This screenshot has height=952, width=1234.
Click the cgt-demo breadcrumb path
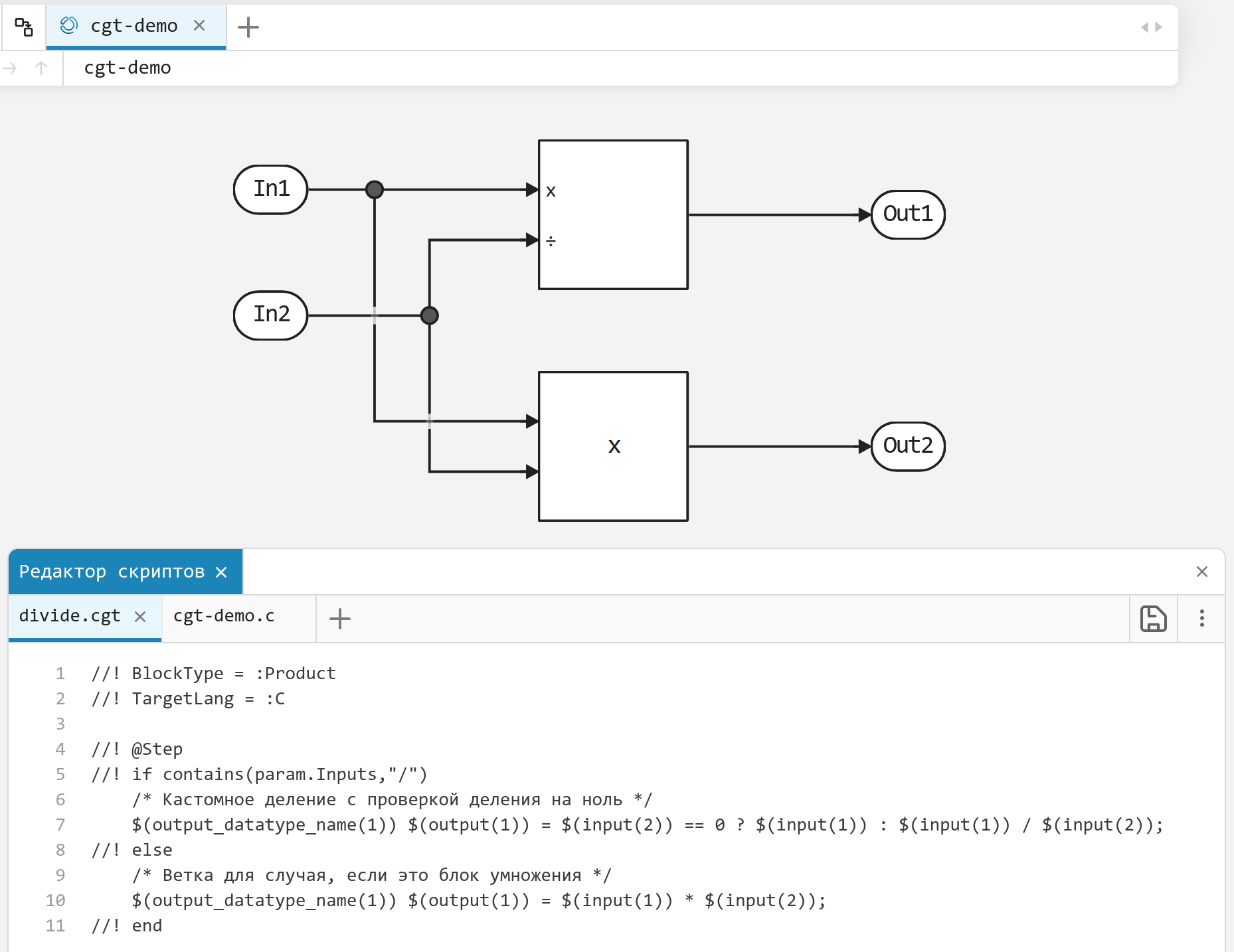(x=128, y=68)
